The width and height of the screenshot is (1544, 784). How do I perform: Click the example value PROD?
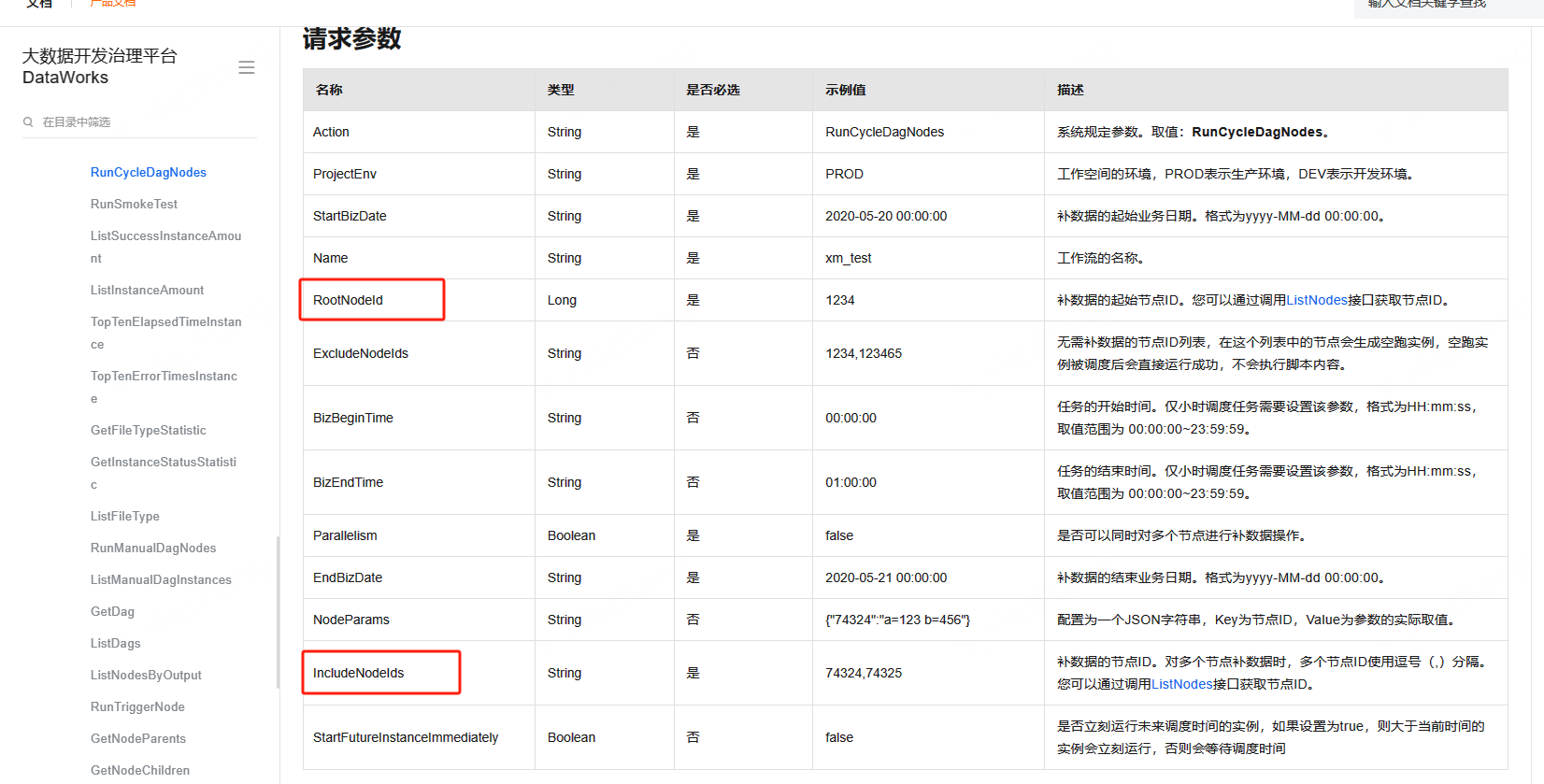tap(844, 174)
